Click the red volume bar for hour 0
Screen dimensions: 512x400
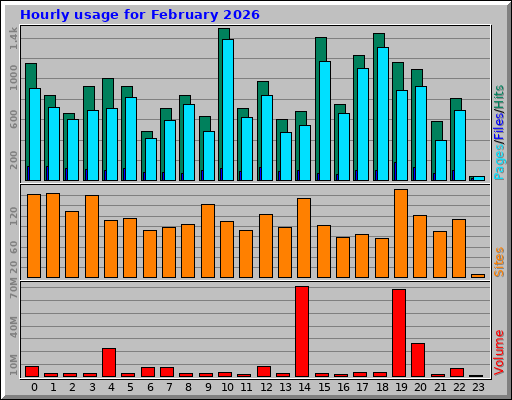(x=32, y=371)
